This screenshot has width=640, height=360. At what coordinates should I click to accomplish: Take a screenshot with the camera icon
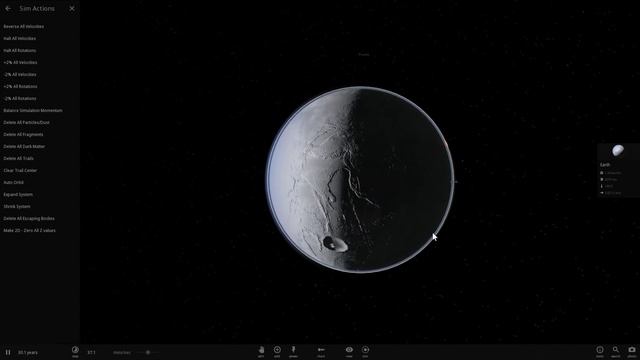point(631,351)
